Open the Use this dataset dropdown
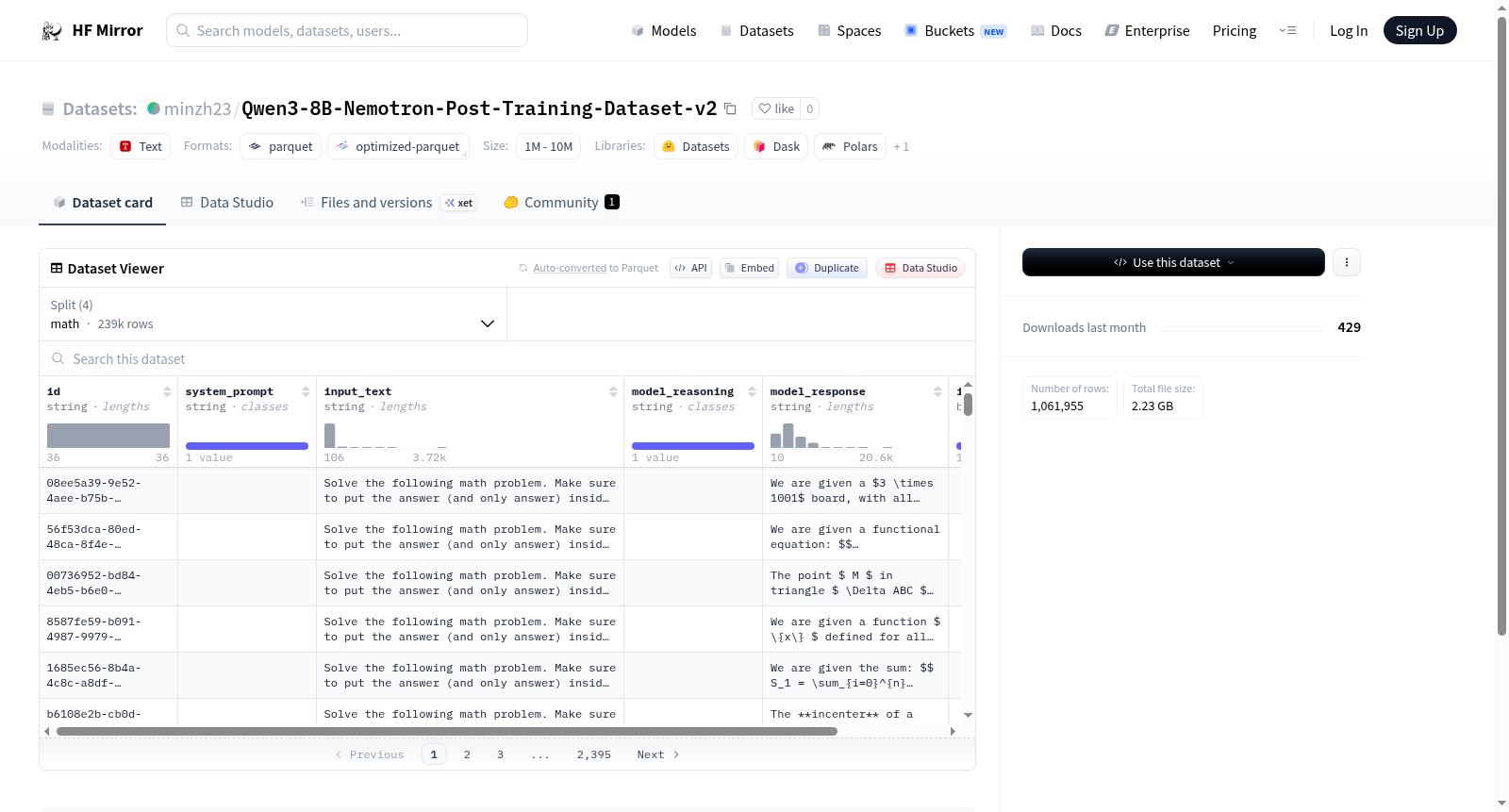1509x812 pixels. 1173,262
